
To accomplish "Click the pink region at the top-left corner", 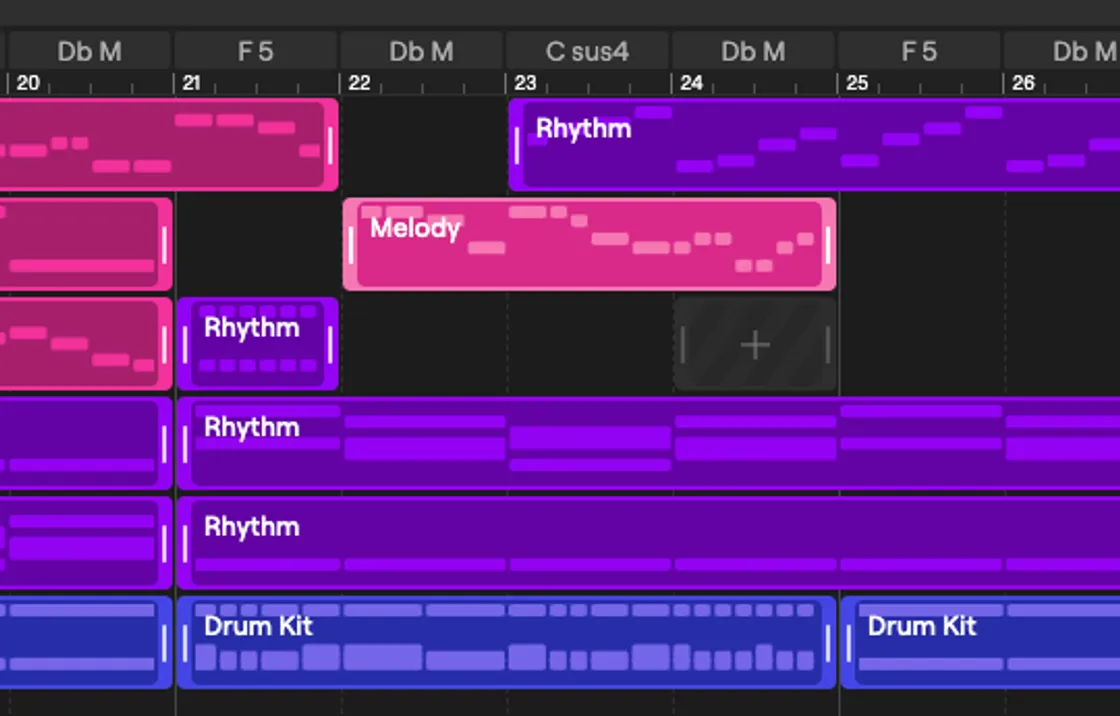I will click(x=150, y=145).
